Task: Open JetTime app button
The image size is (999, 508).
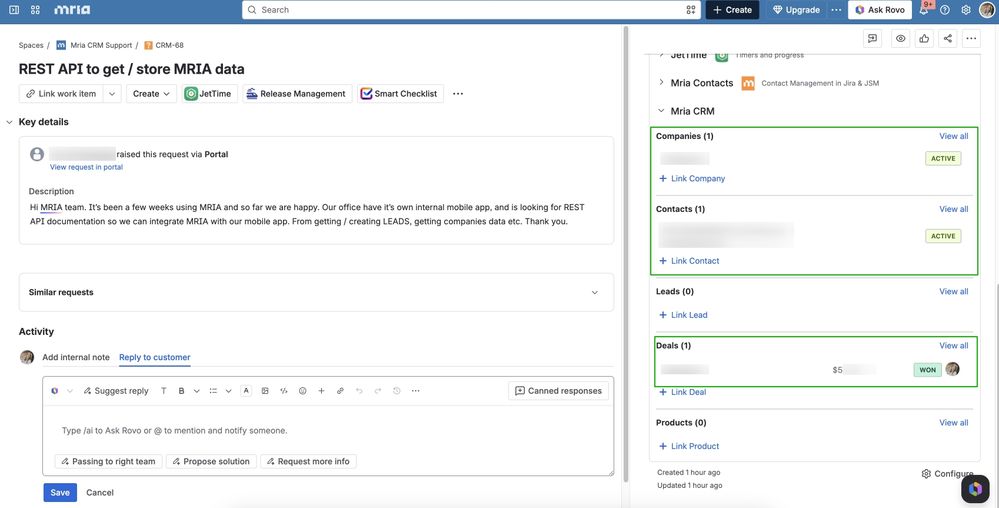Action: 210,94
